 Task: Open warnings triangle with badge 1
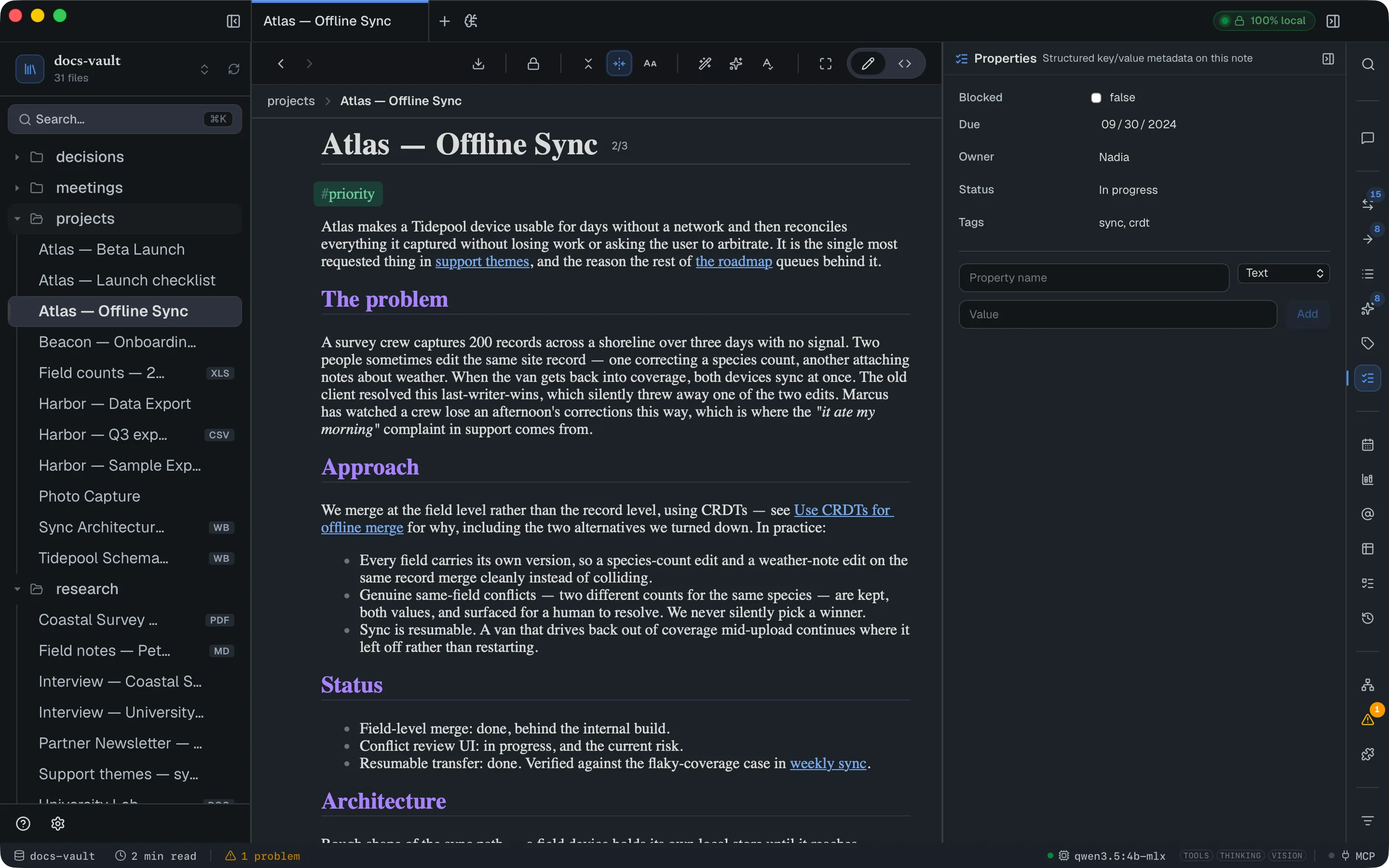pyautogui.click(x=1368, y=719)
